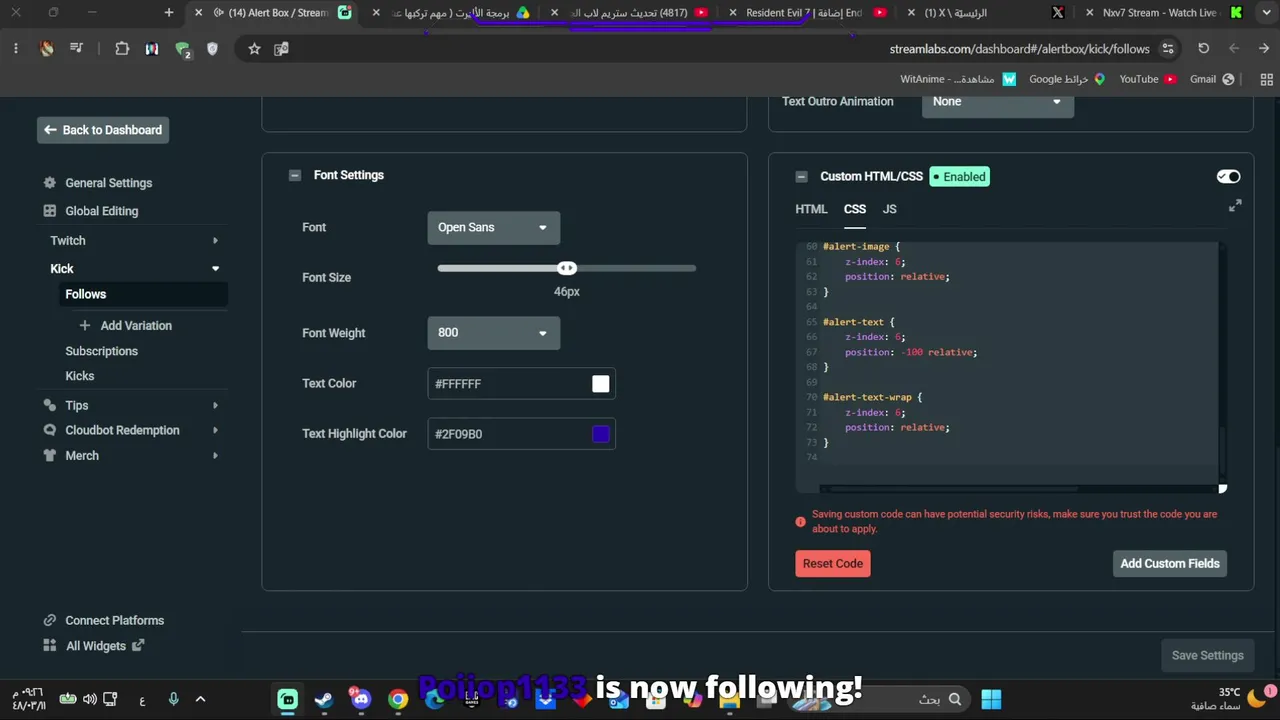Open Steam from the taskbar
The width and height of the screenshot is (1280, 720).
tap(324, 699)
